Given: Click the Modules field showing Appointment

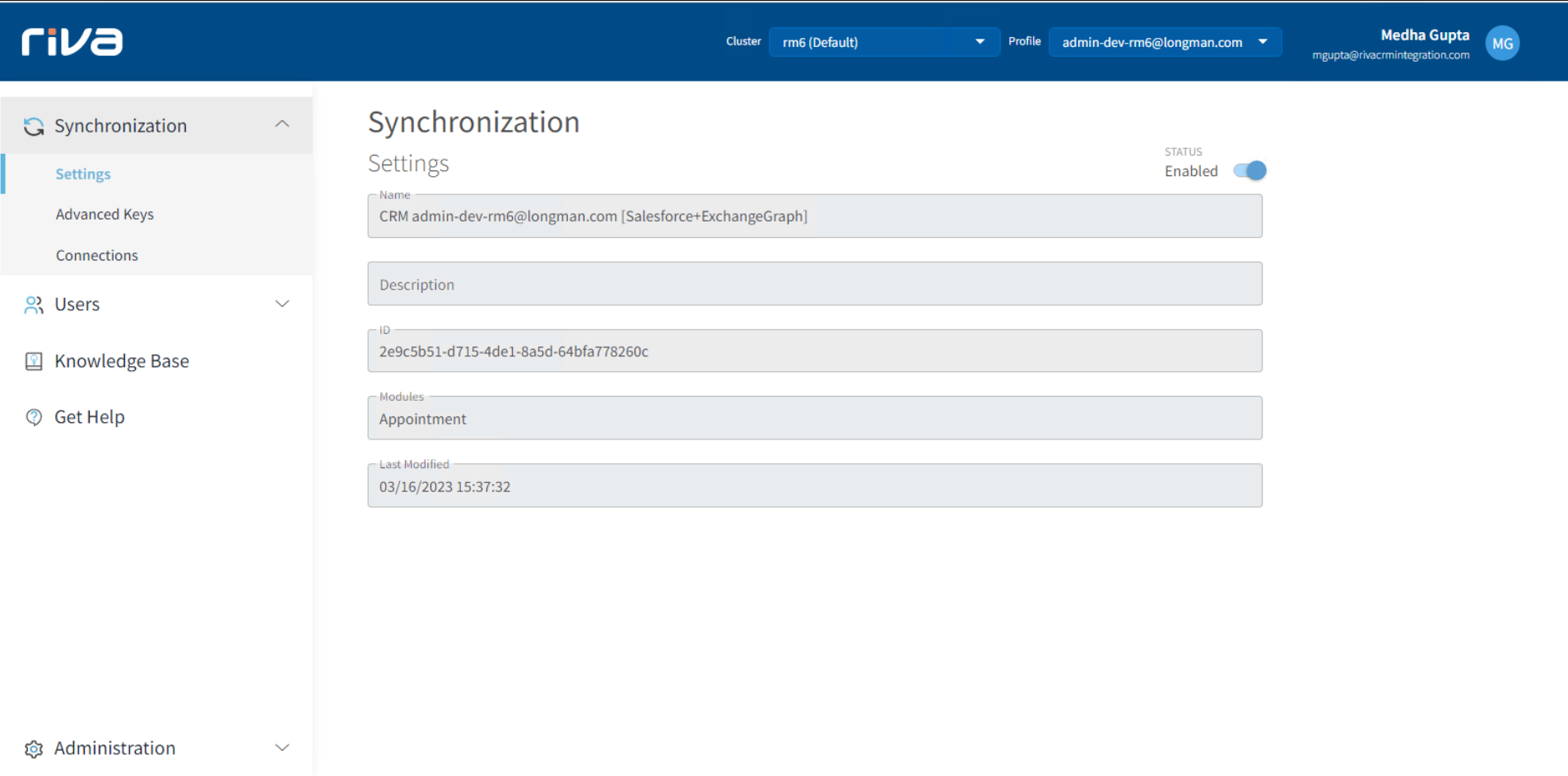Looking at the screenshot, I should coord(815,419).
